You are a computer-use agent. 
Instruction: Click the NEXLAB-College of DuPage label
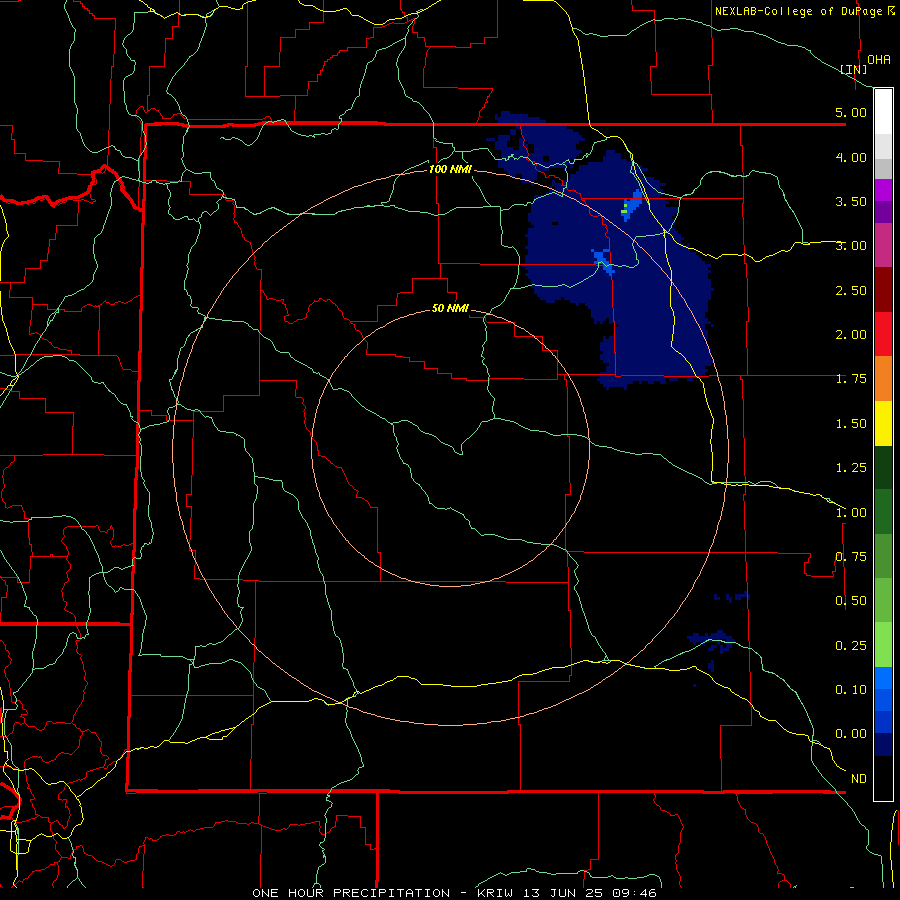[x=798, y=11]
